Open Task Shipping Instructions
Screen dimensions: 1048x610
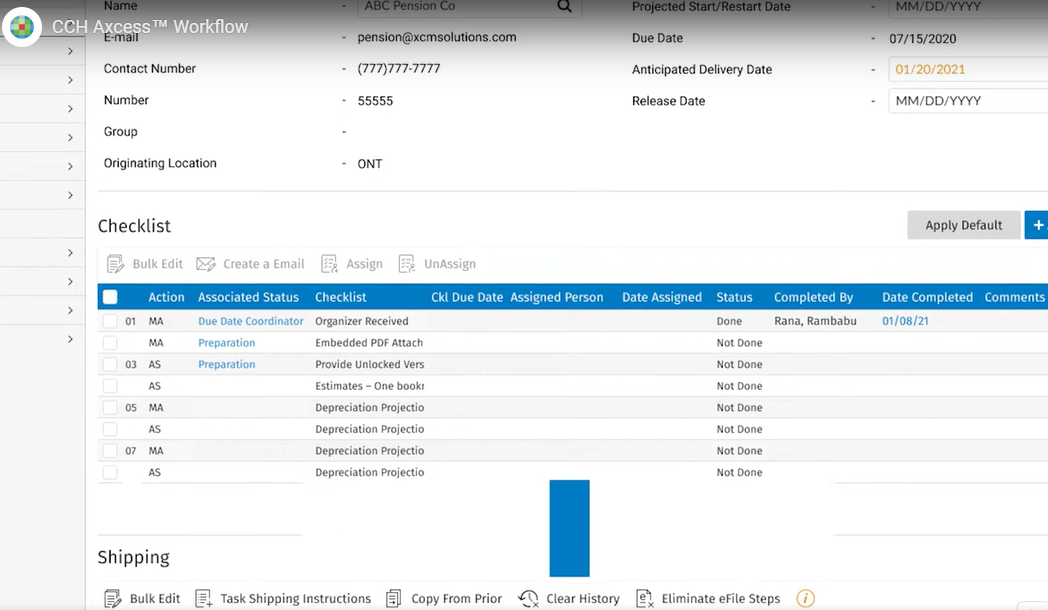point(201,597)
